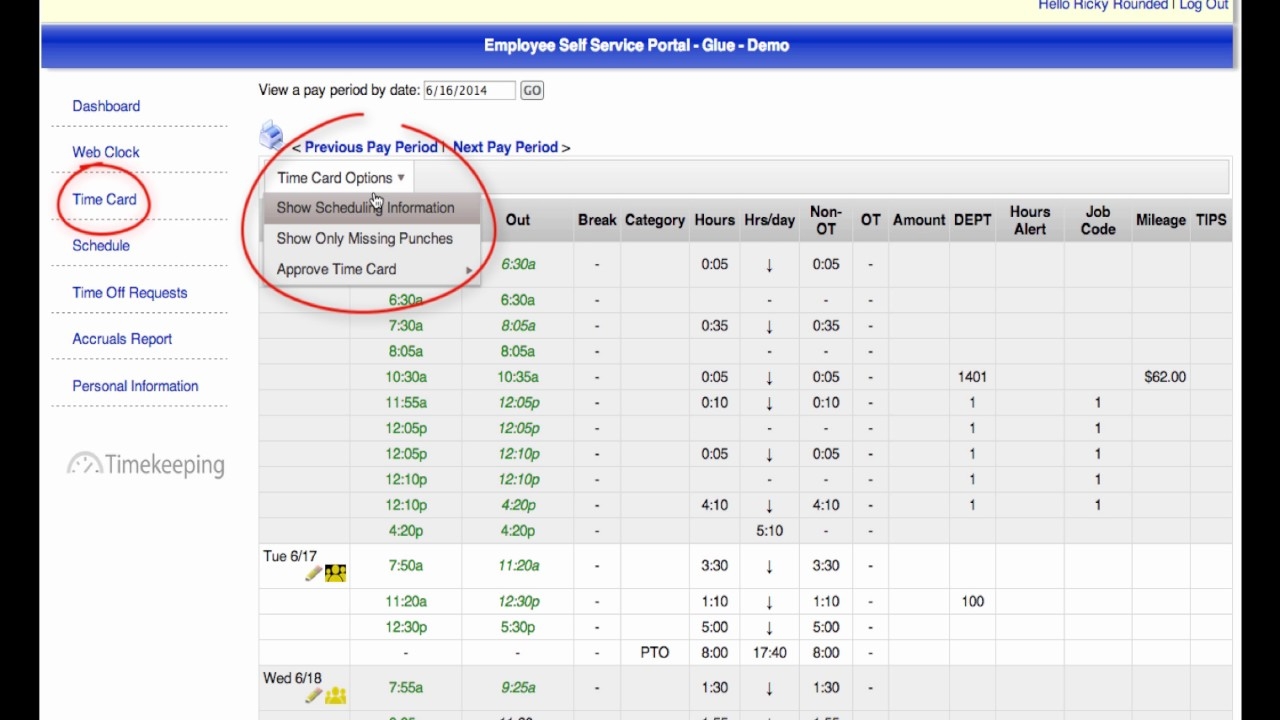
Task: Expand the Approve Time Card submenu
Action: [337, 269]
